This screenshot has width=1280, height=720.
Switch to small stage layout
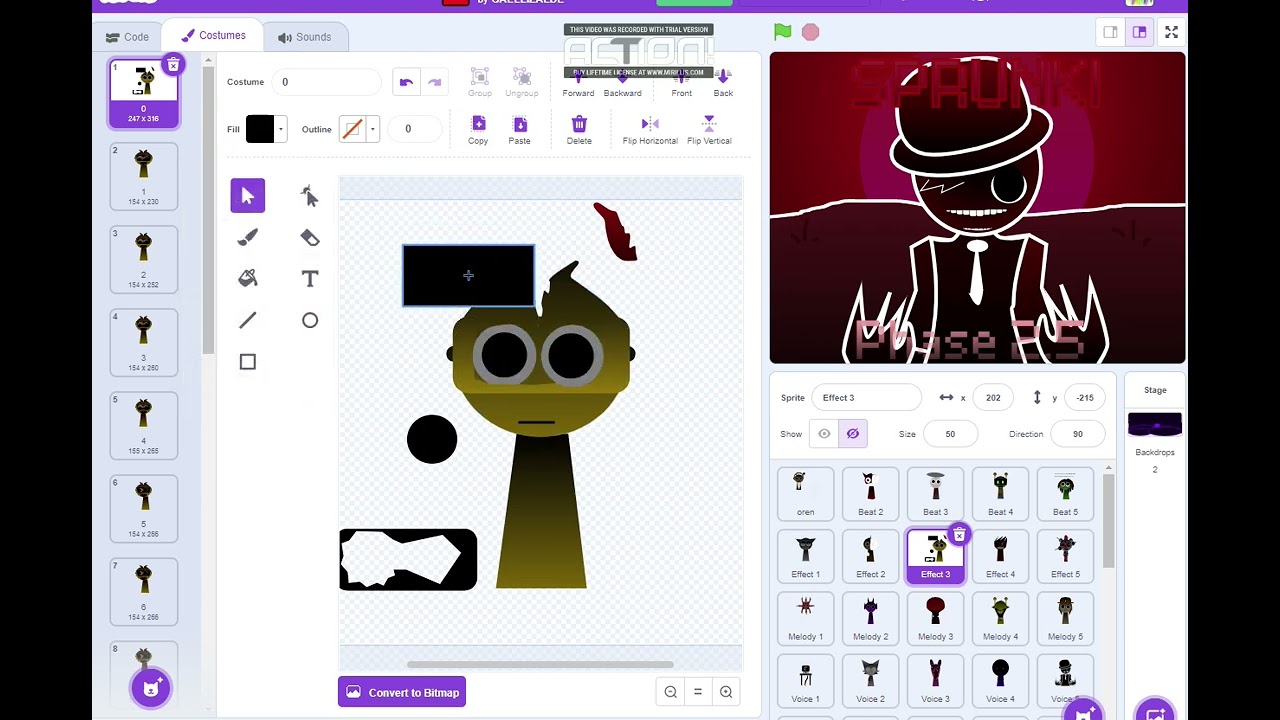(1110, 32)
